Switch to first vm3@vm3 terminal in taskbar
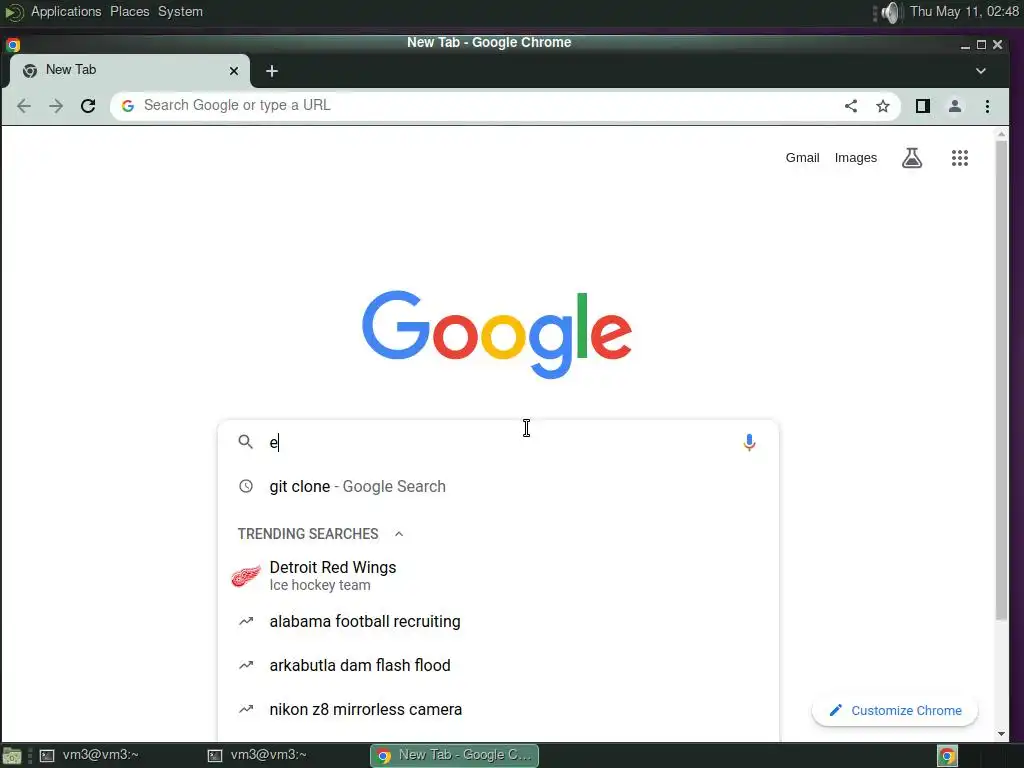This screenshot has width=1024, height=768. point(90,755)
